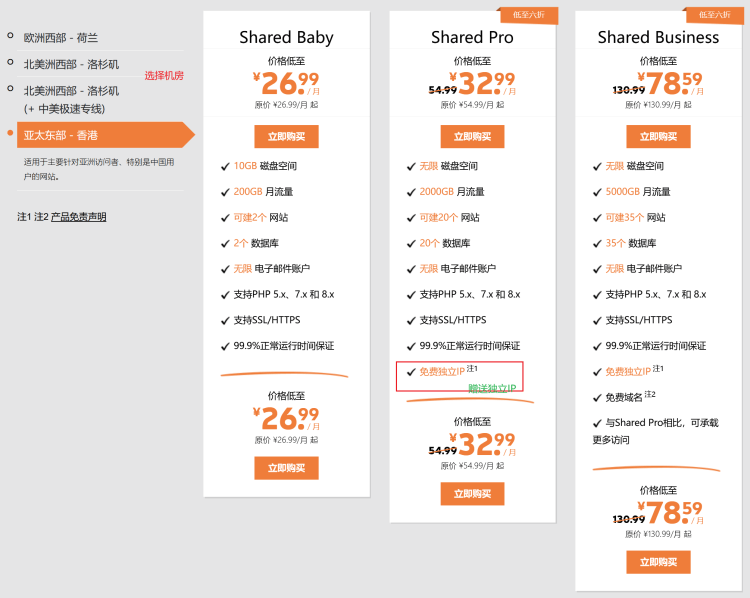Click checkmark beside 免费域名 in Shared Business
This screenshot has width=750, height=598.
click(x=597, y=398)
